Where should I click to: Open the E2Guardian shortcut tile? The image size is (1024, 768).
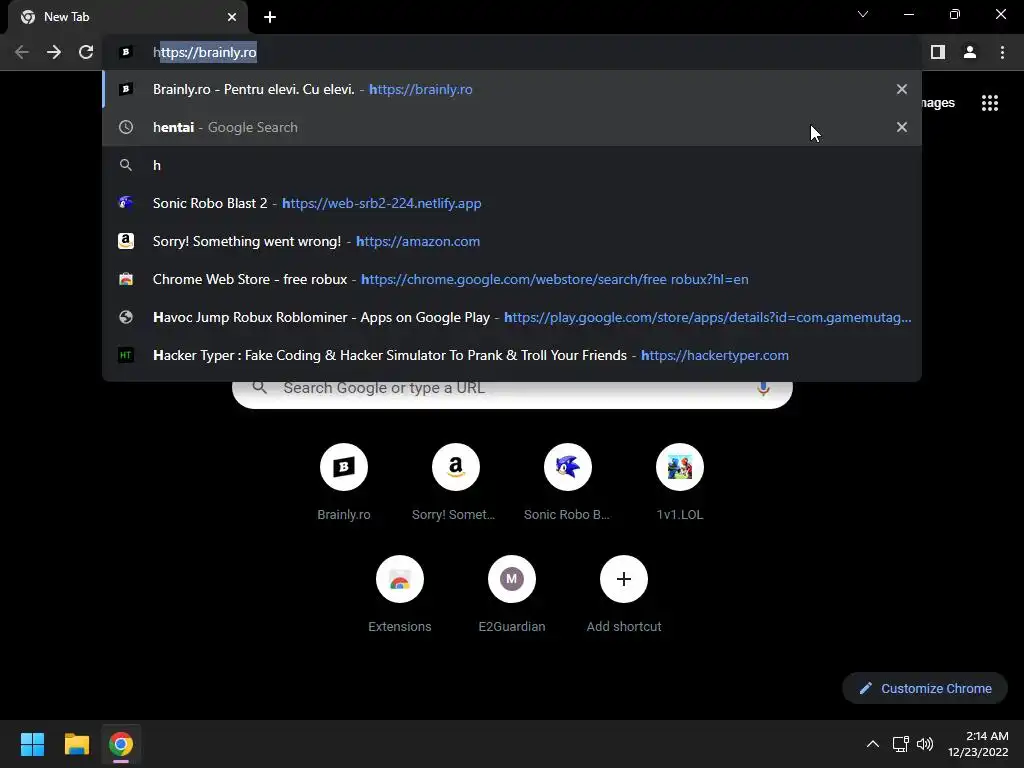pos(512,594)
